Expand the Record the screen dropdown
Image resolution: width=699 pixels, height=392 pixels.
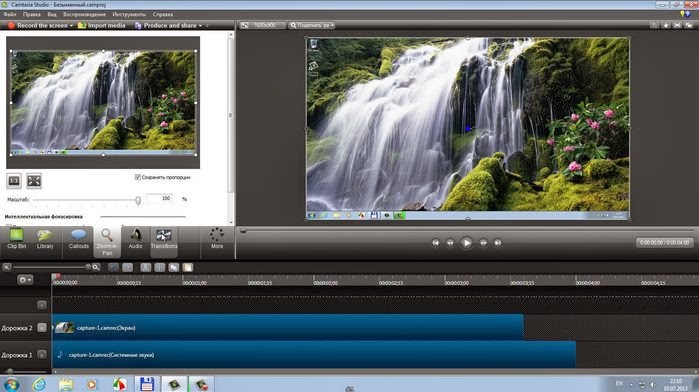[x=71, y=25]
